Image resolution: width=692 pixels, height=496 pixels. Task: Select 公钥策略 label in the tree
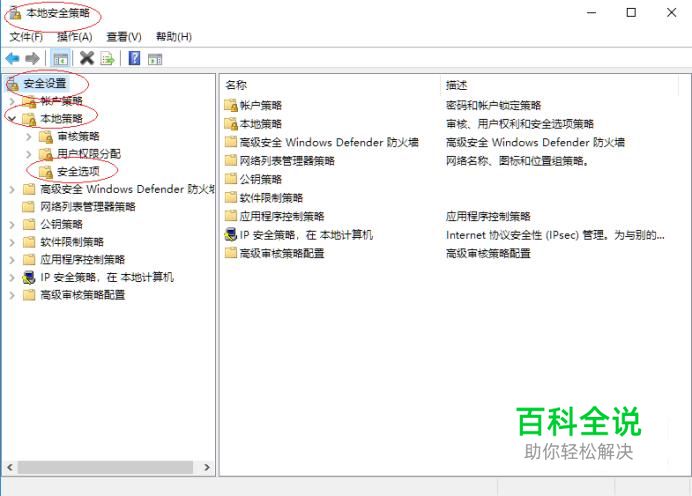[61, 225]
